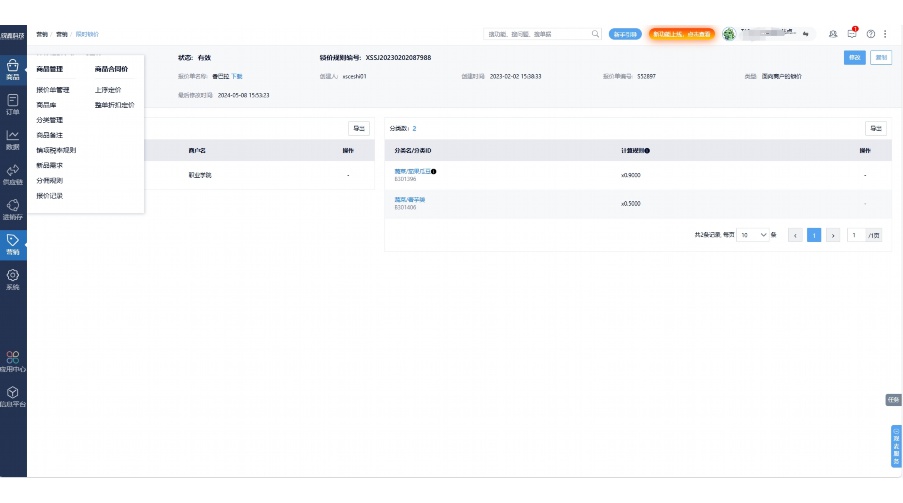The height and width of the screenshot is (503, 903).
Task: Select 报价单管理 from the 商品管理 menu
Action: (x=52, y=90)
